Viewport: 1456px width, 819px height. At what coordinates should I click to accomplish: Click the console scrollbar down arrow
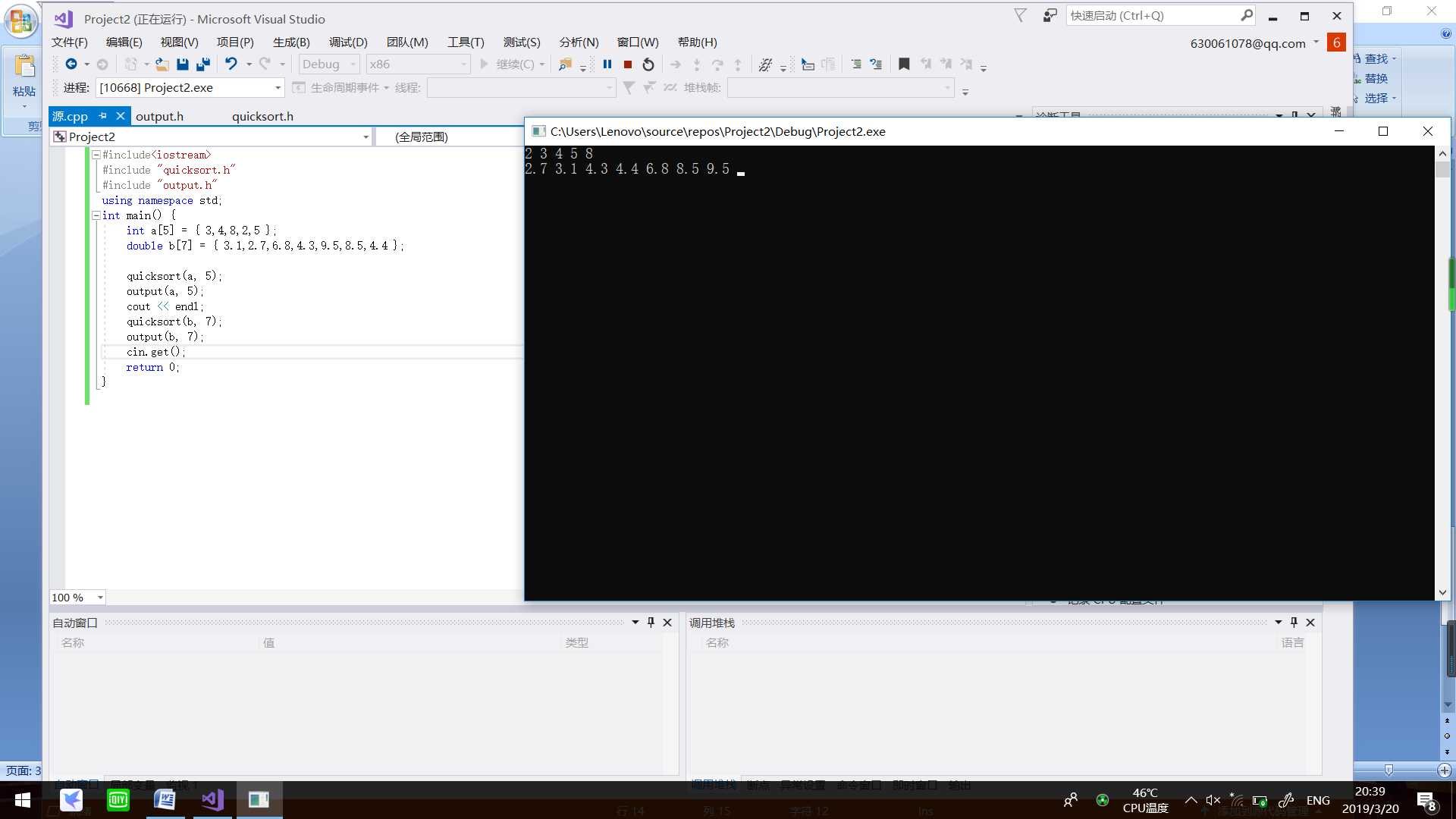[1442, 593]
